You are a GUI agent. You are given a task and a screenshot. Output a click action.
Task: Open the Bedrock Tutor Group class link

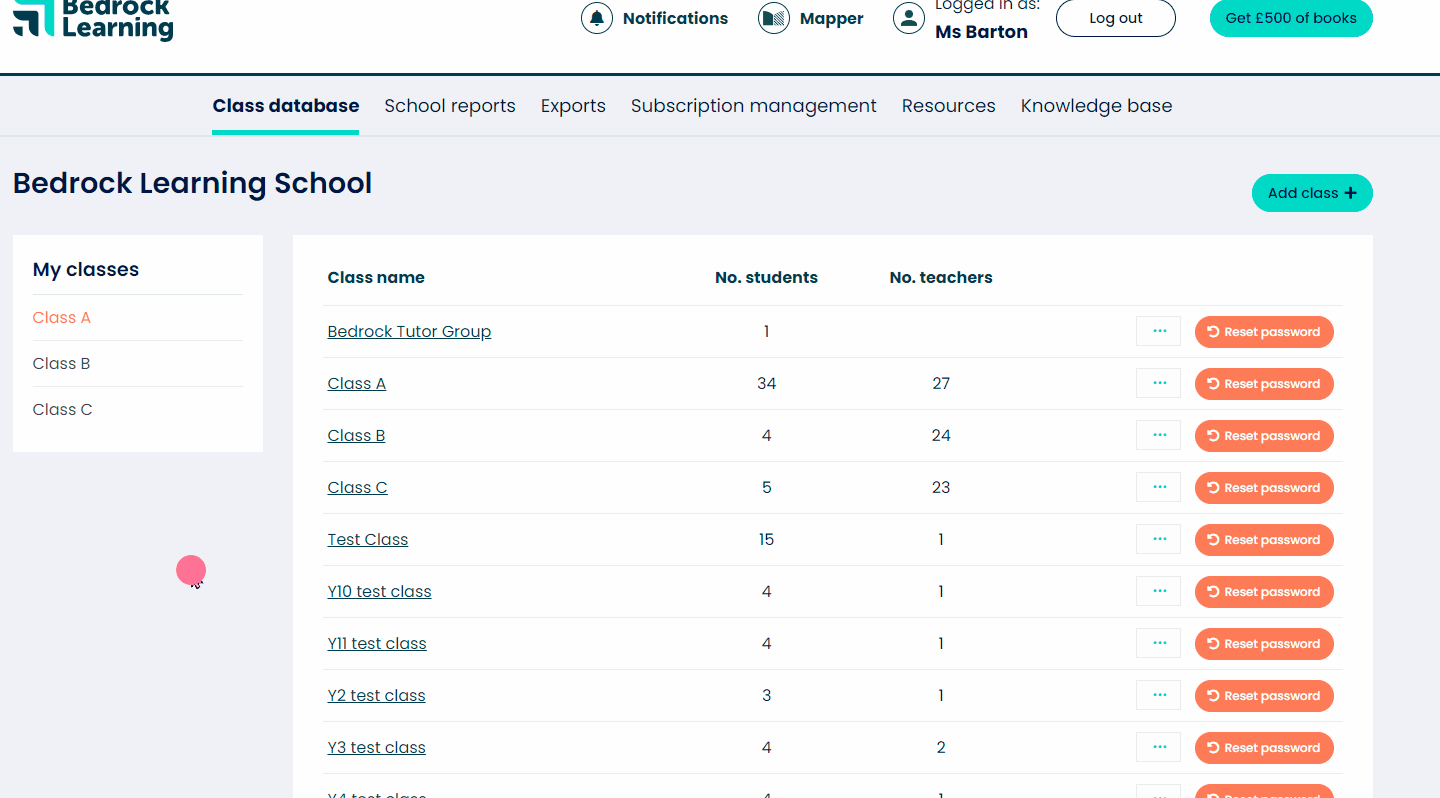point(409,332)
